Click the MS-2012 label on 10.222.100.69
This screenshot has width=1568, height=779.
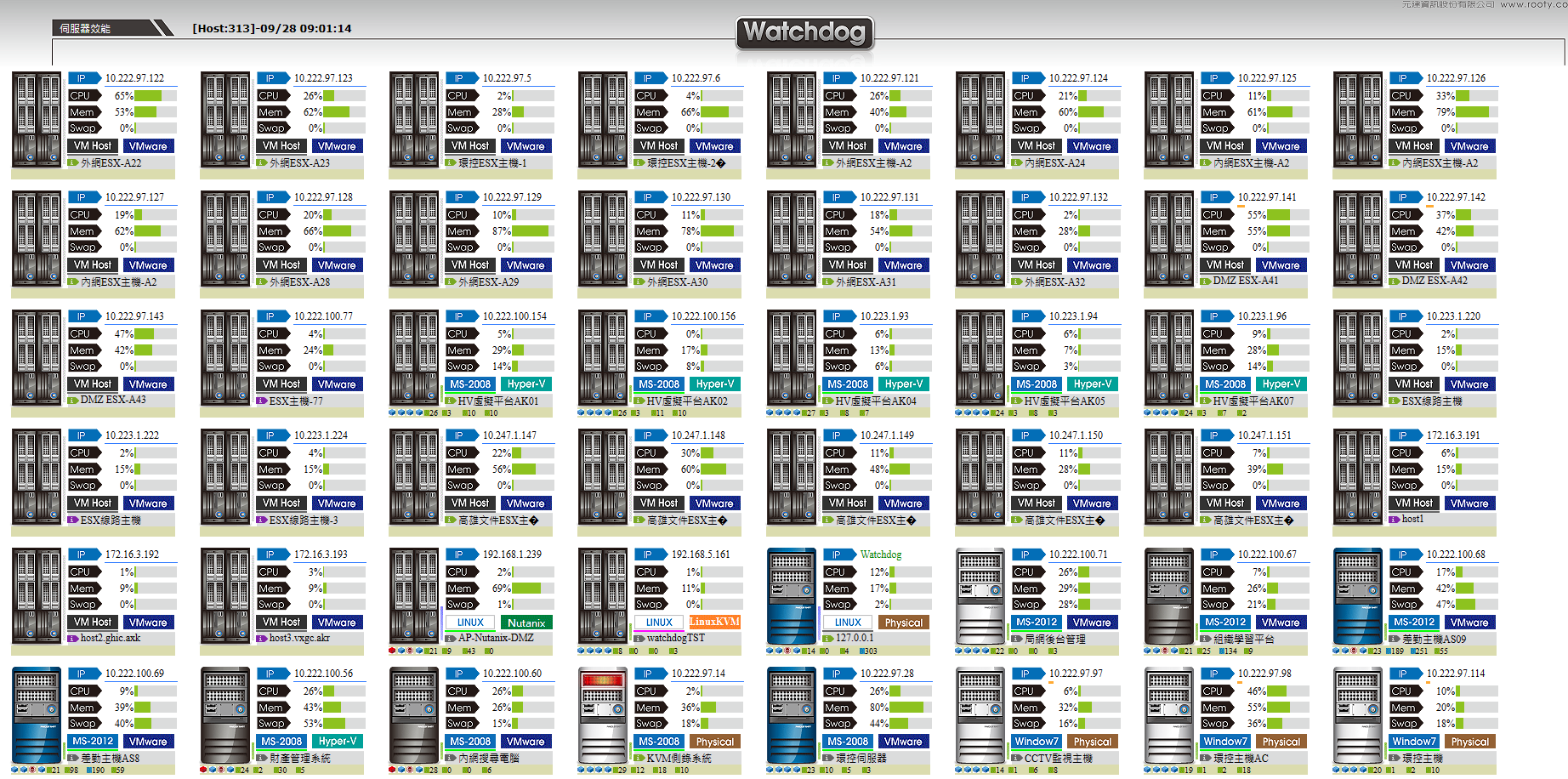[x=94, y=742]
